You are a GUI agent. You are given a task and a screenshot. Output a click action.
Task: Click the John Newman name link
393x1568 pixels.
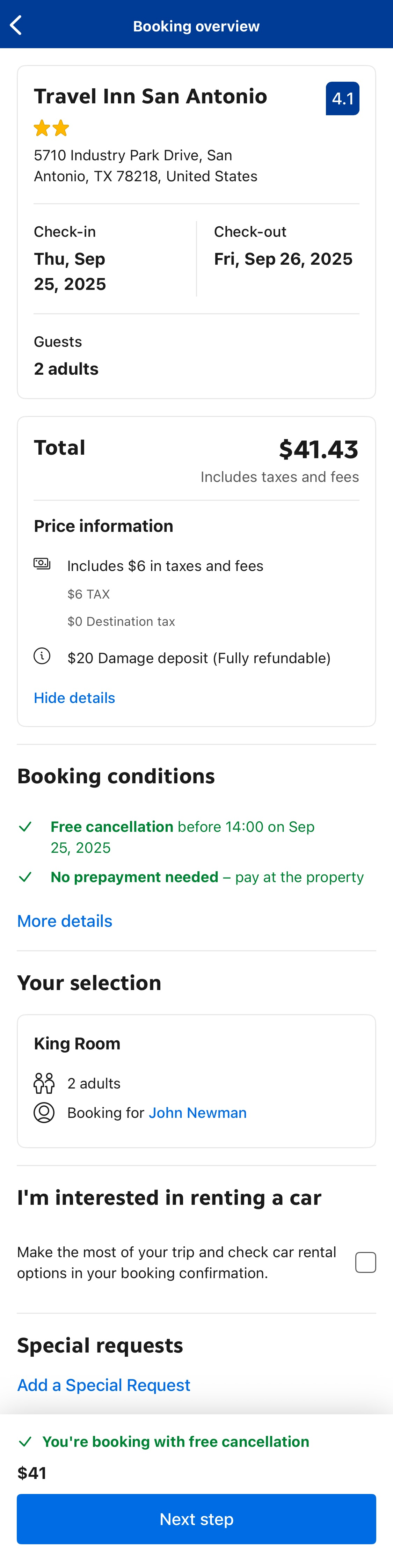click(197, 1112)
